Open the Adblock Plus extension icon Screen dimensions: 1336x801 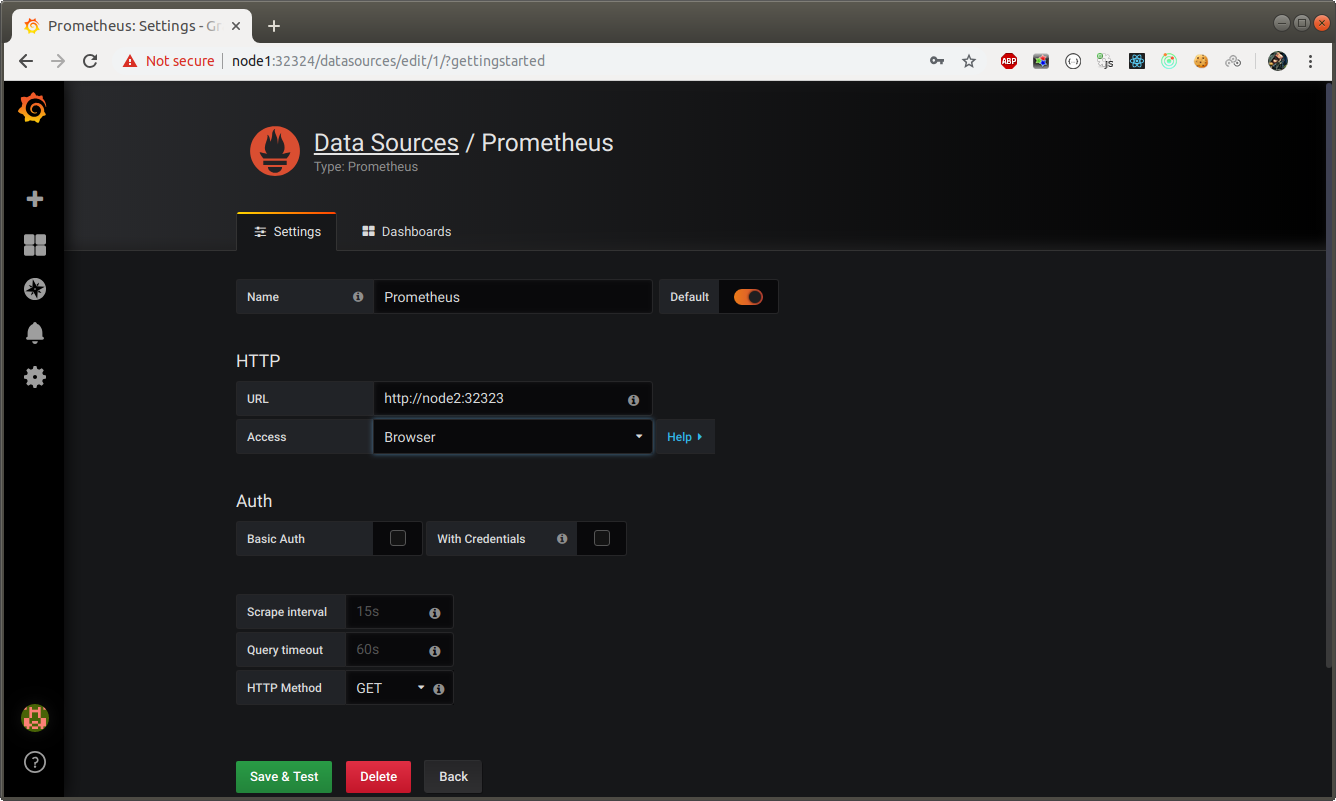click(1009, 61)
